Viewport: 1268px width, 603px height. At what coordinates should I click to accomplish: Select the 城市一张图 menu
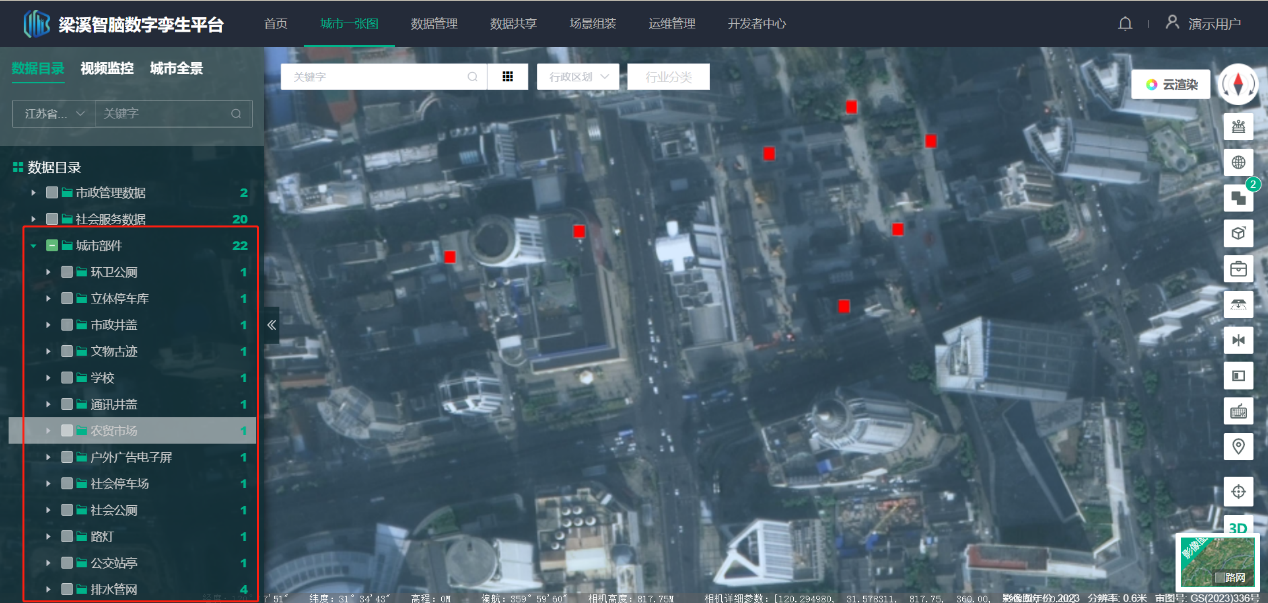[x=349, y=24]
